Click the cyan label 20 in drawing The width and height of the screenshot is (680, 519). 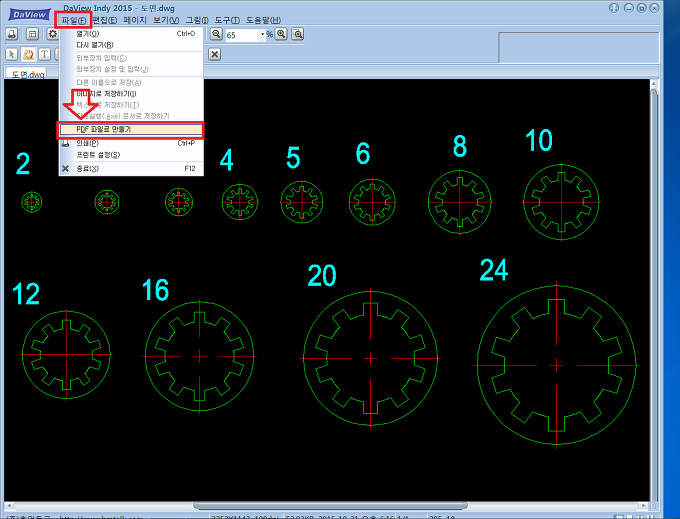322,275
